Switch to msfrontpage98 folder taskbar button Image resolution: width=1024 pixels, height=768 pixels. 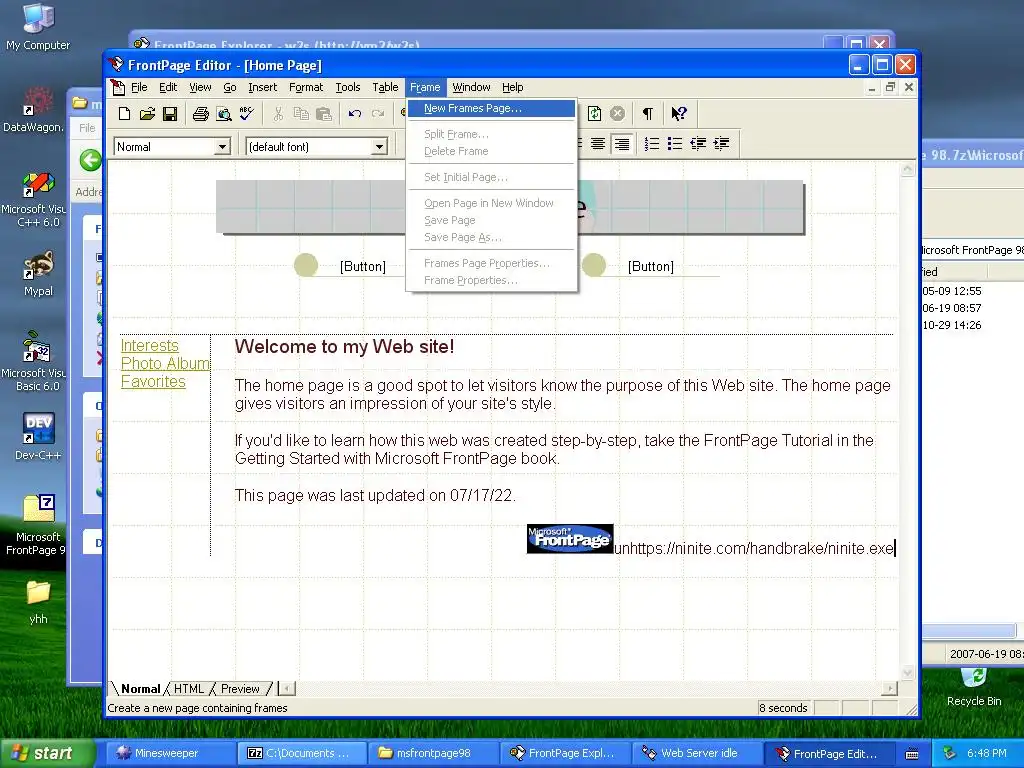click(x=433, y=753)
